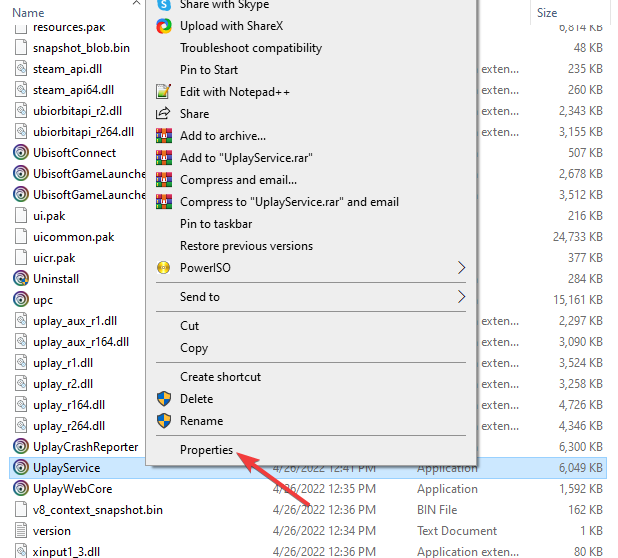Select Rename in the context menu

(201, 421)
